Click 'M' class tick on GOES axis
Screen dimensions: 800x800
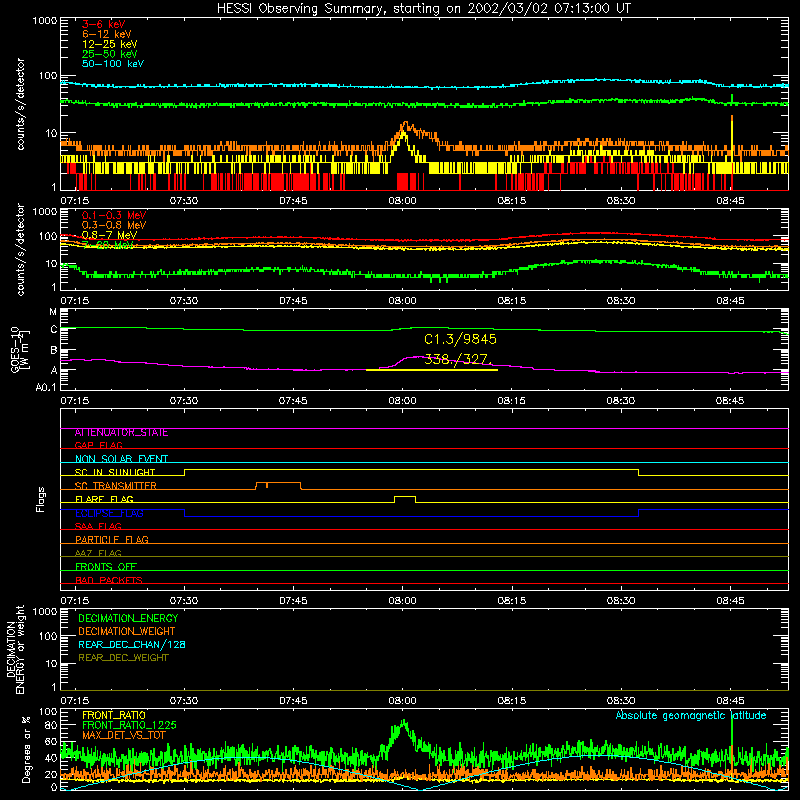tap(53, 312)
